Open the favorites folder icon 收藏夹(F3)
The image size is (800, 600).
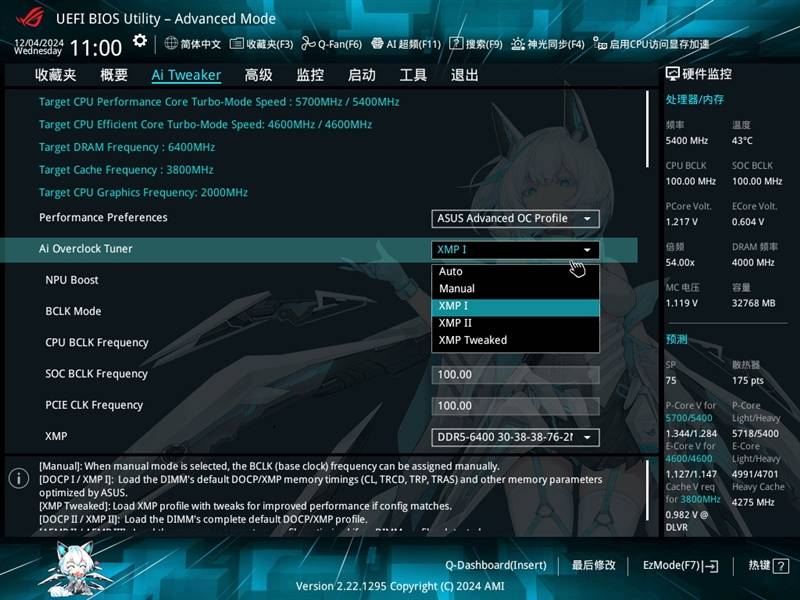[x=237, y=44]
